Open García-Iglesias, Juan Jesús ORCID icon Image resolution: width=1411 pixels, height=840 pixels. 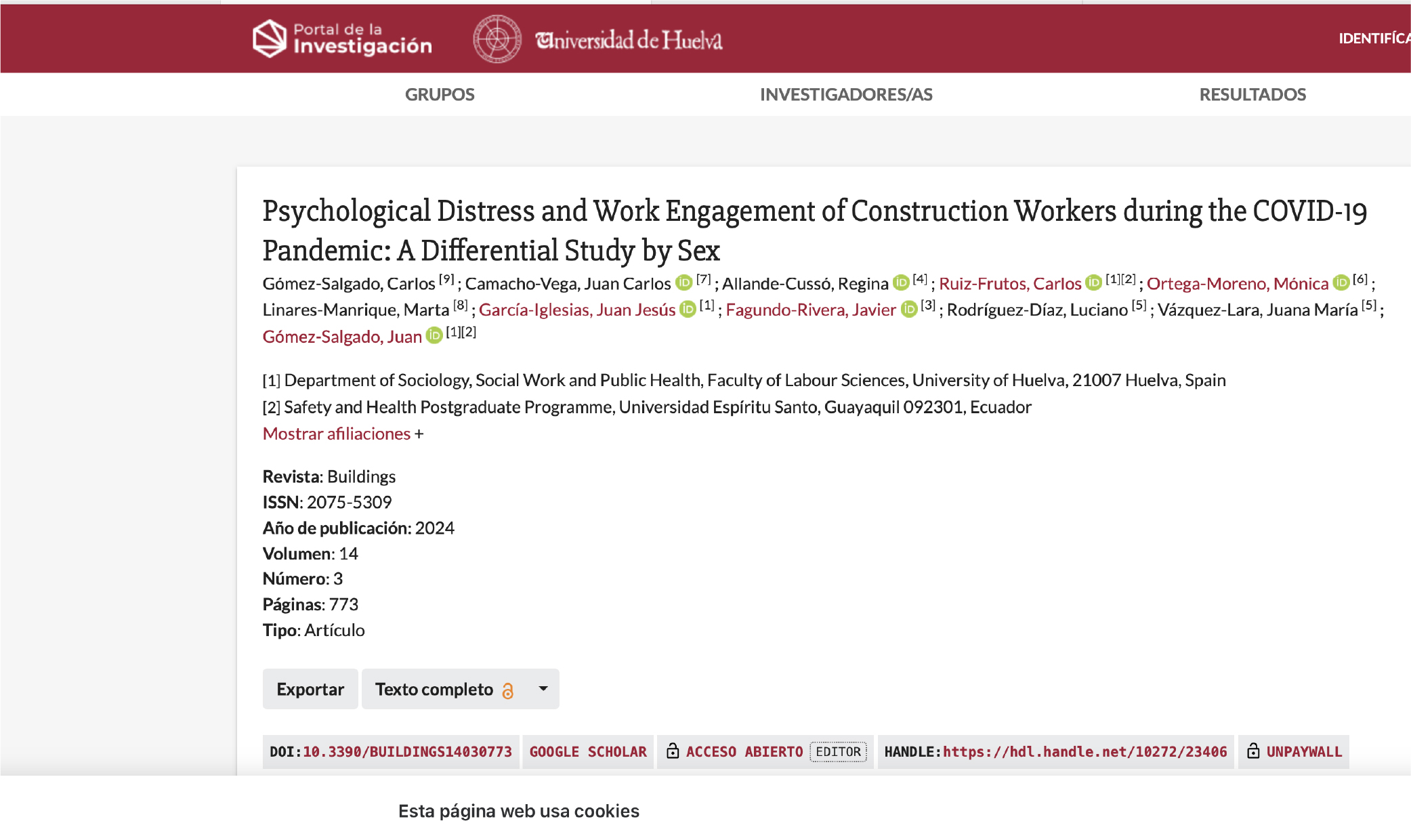(x=688, y=309)
